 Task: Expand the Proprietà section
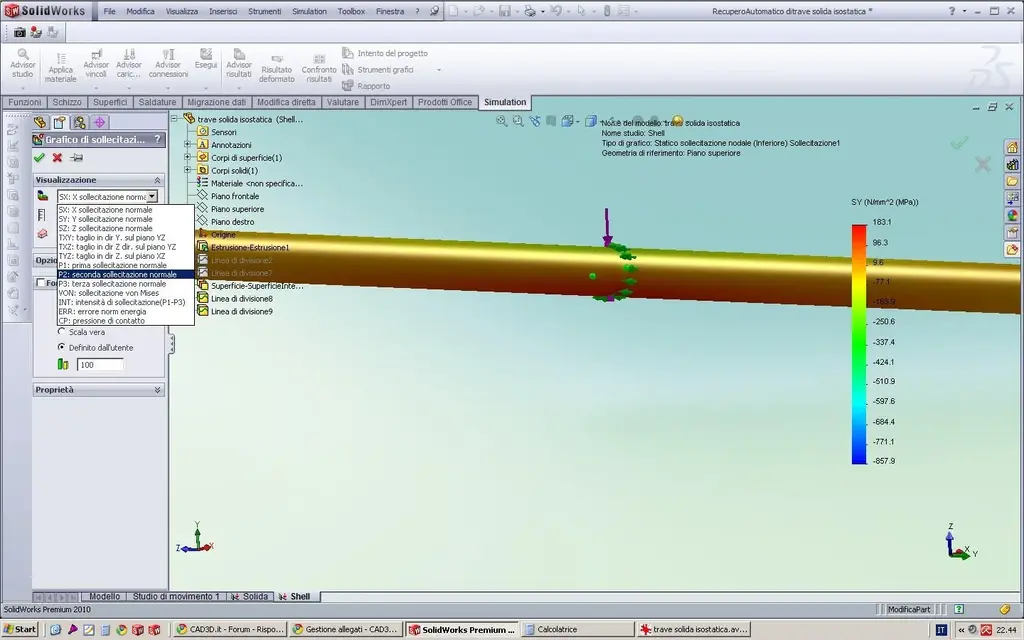pyautogui.click(x=157, y=390)
